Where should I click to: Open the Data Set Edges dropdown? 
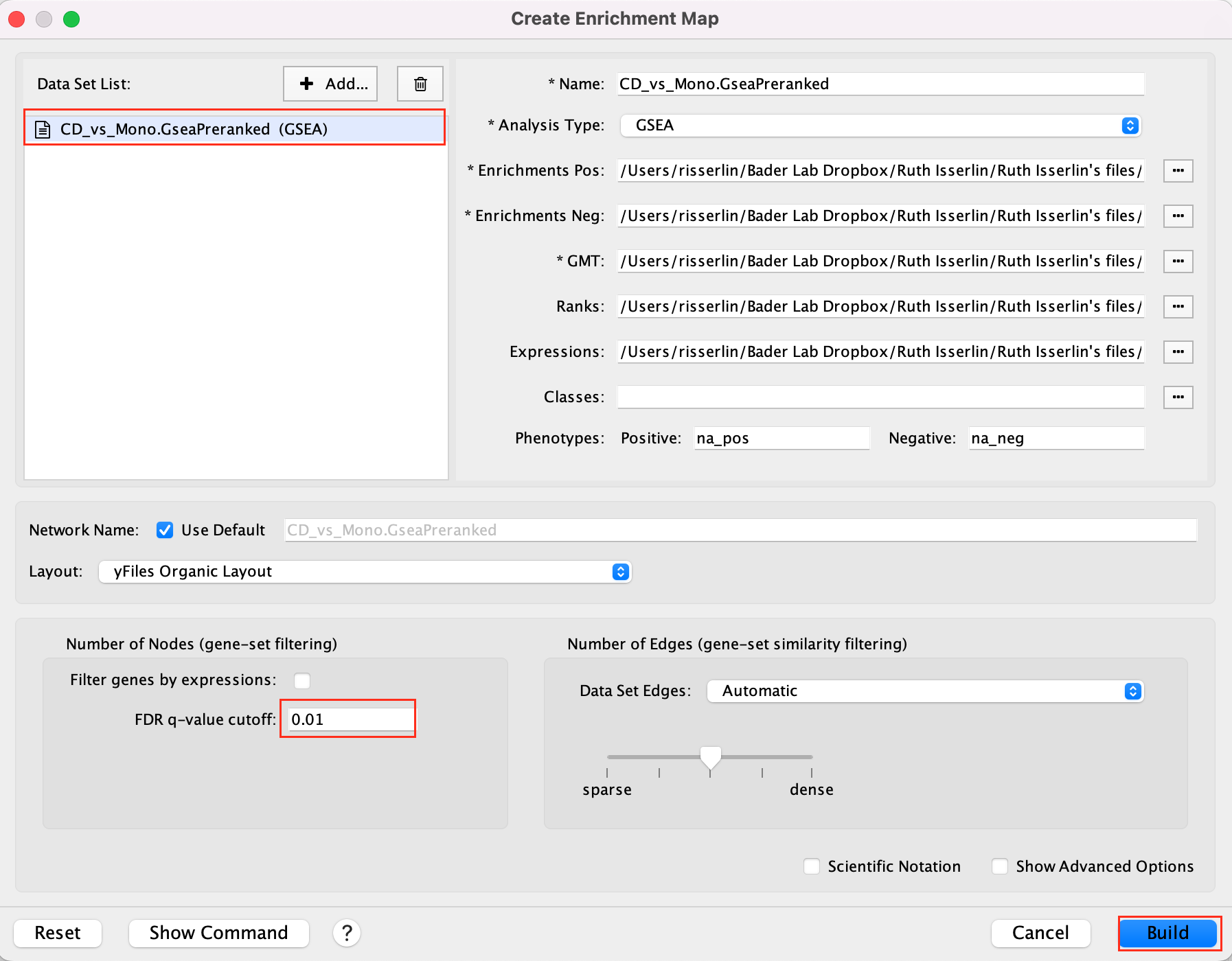click(925, 691)
